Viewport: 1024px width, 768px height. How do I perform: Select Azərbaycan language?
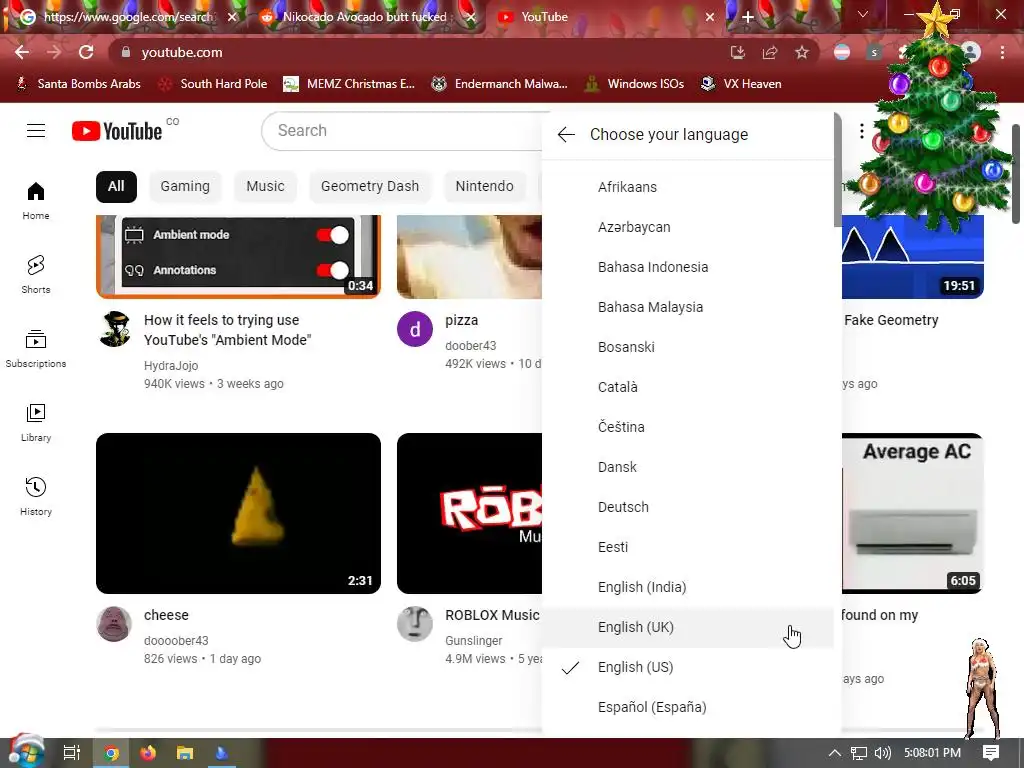coord(688,227)
